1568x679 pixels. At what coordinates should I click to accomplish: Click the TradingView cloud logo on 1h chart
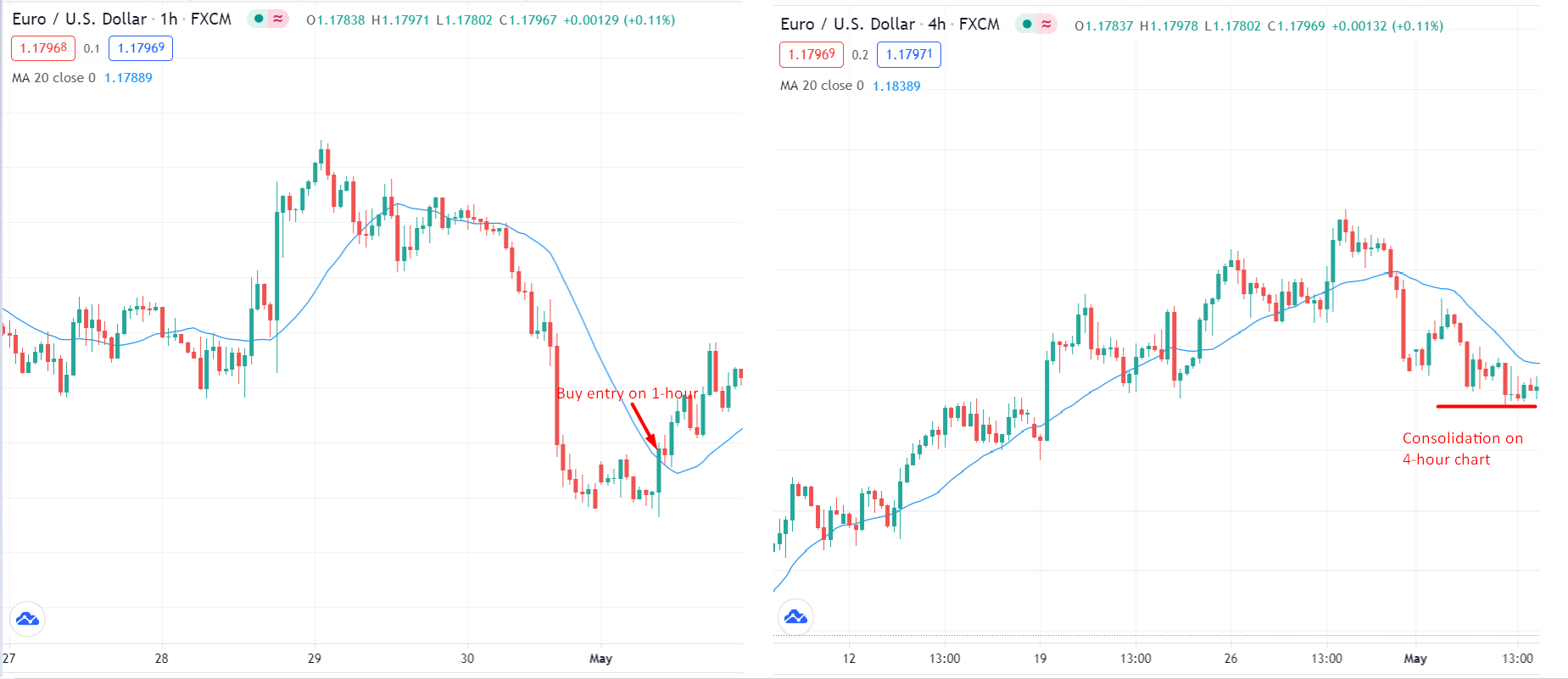click(x=27, y=619)
